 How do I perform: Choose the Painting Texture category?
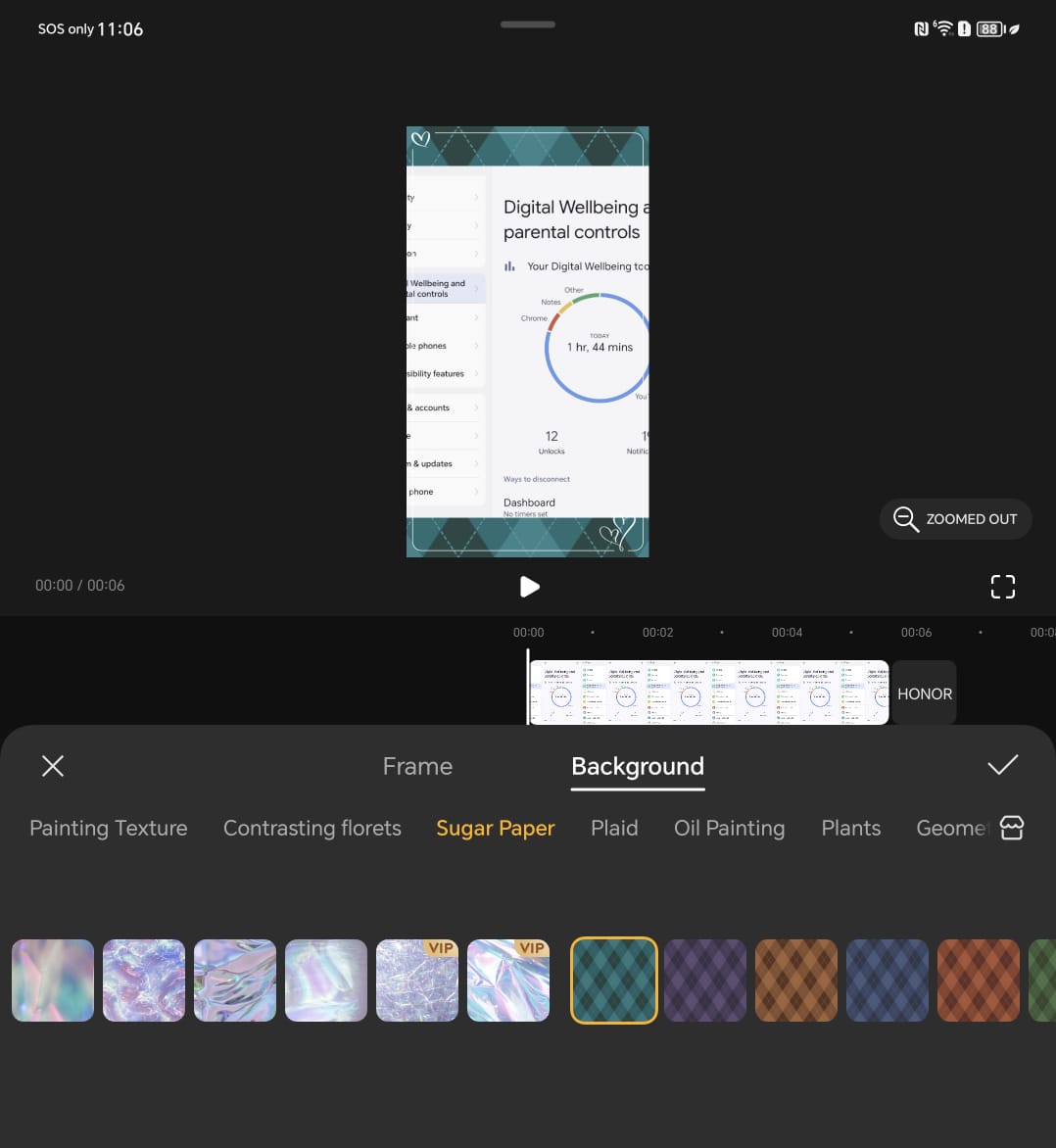[x=109, y=828]
